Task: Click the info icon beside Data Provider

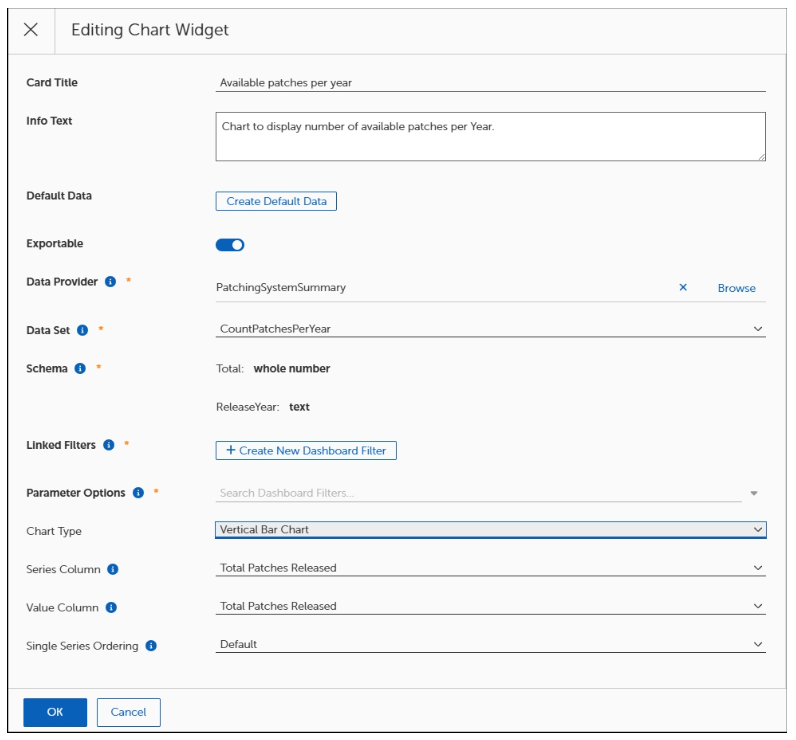Action: [x=109, y=282]
